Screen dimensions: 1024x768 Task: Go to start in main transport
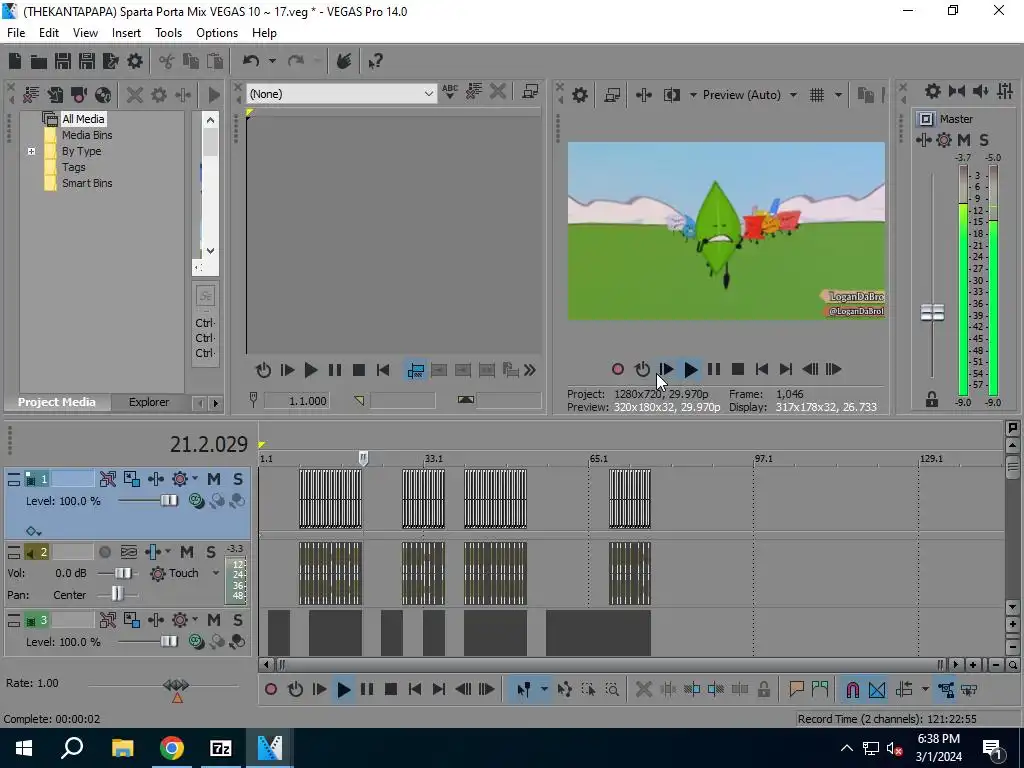(x=415, y=689)
